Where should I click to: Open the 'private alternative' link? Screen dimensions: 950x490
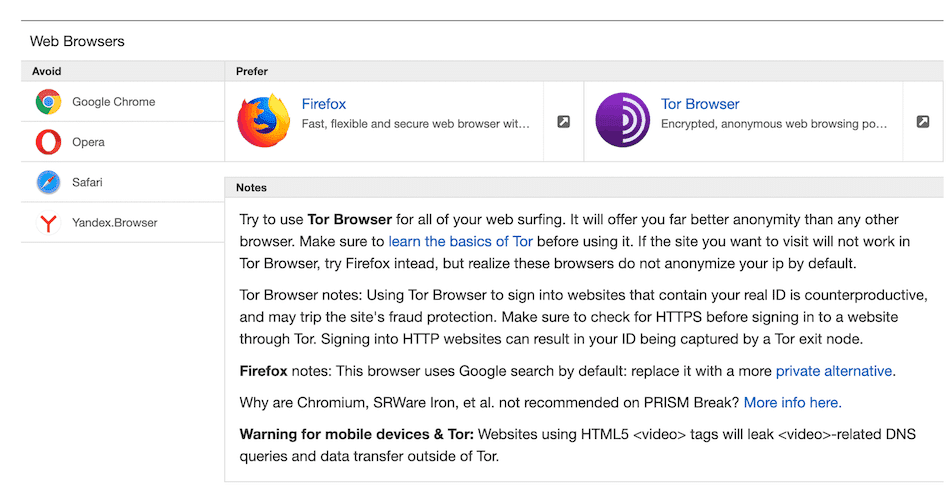(x=833, y=371)
